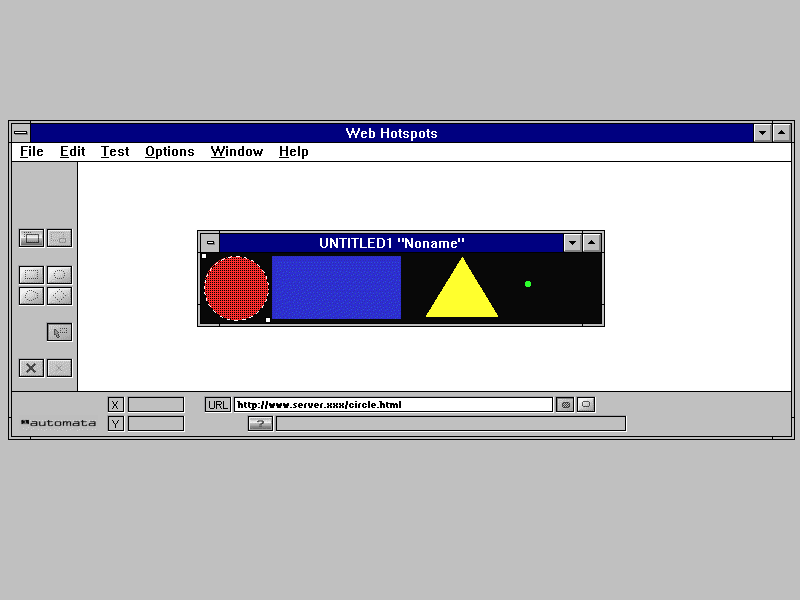800x600 pixels.
Task: Click the outlined icon at URL row end
Action: coord(586,405)
